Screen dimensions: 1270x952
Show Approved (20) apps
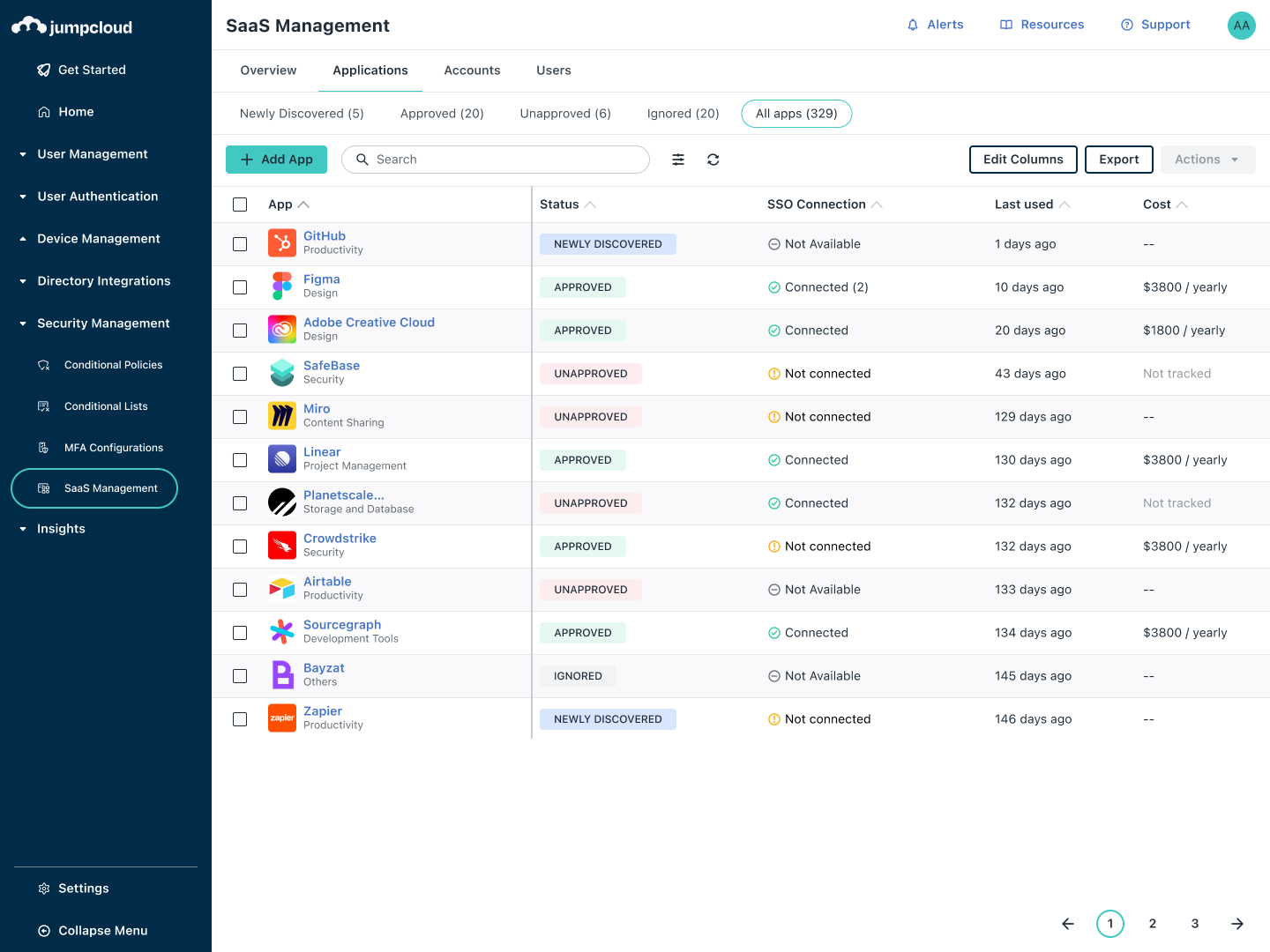[x=442, y=114]
